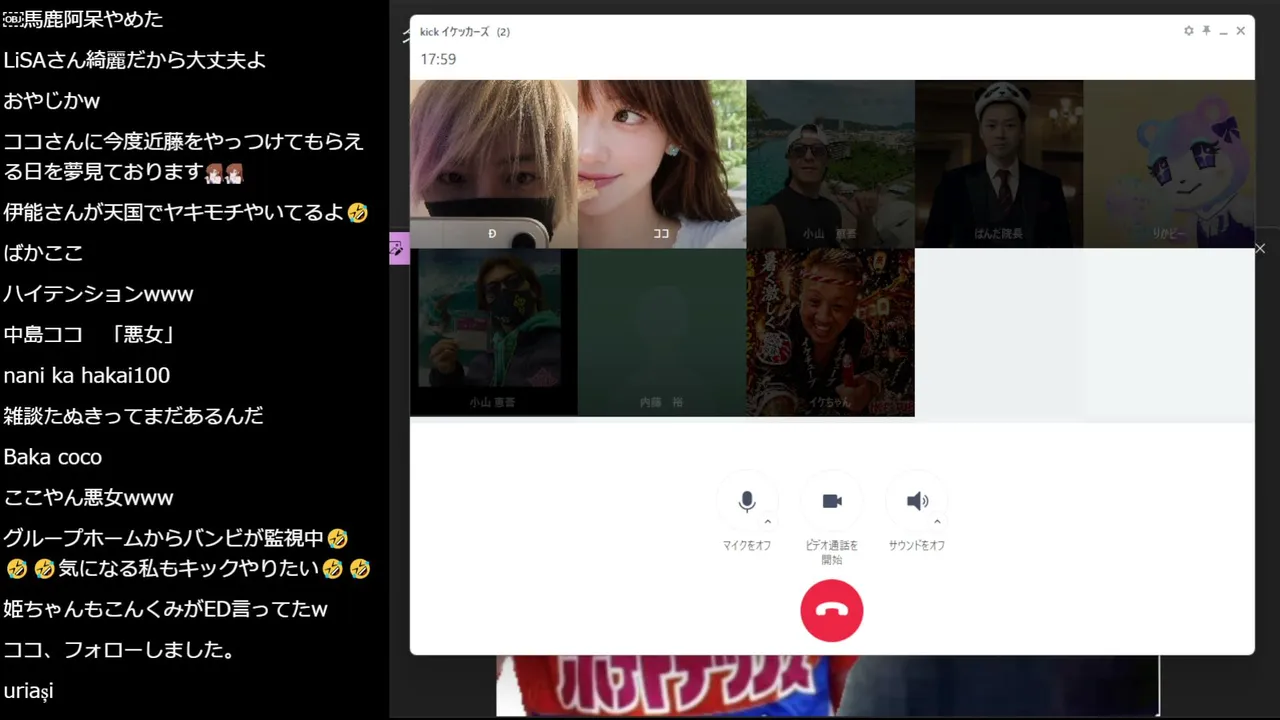Minimize the kick イケッカーズ call window
Viewport: 1280px width, 720px height.
[1224, 32]
